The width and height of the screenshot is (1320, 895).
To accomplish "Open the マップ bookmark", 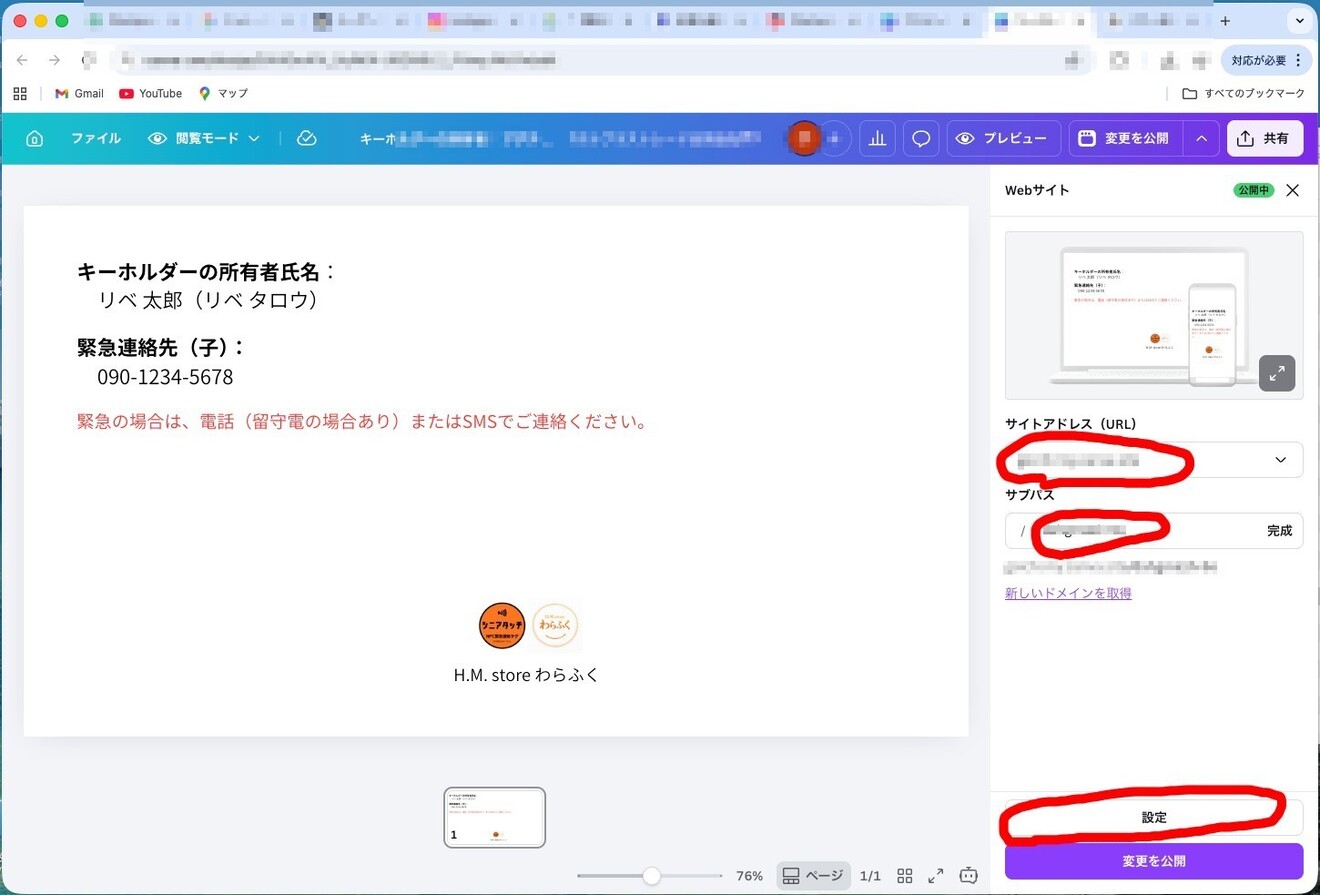I will (223, 93).
